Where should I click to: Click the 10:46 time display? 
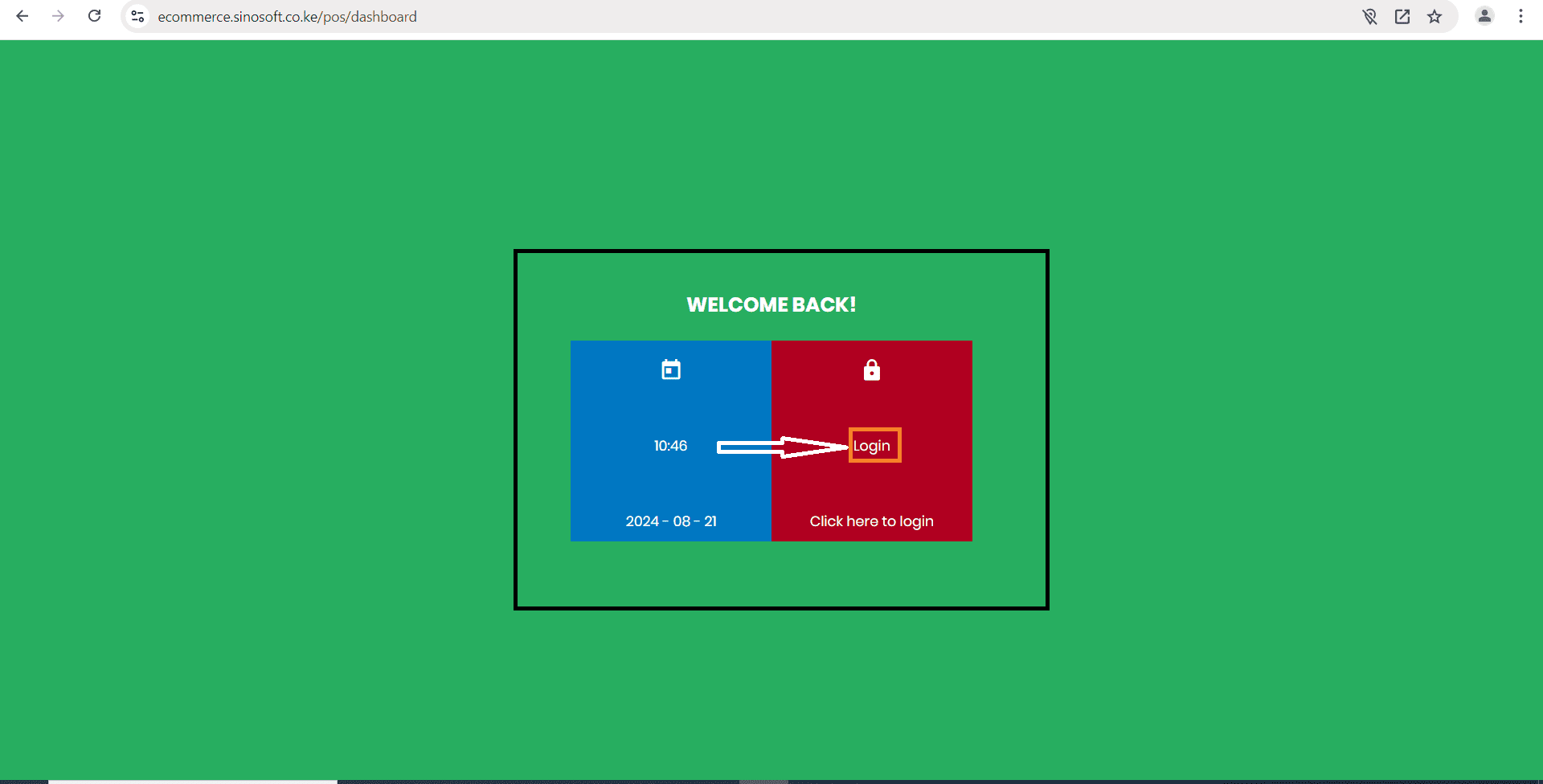(x=670, y=445)
